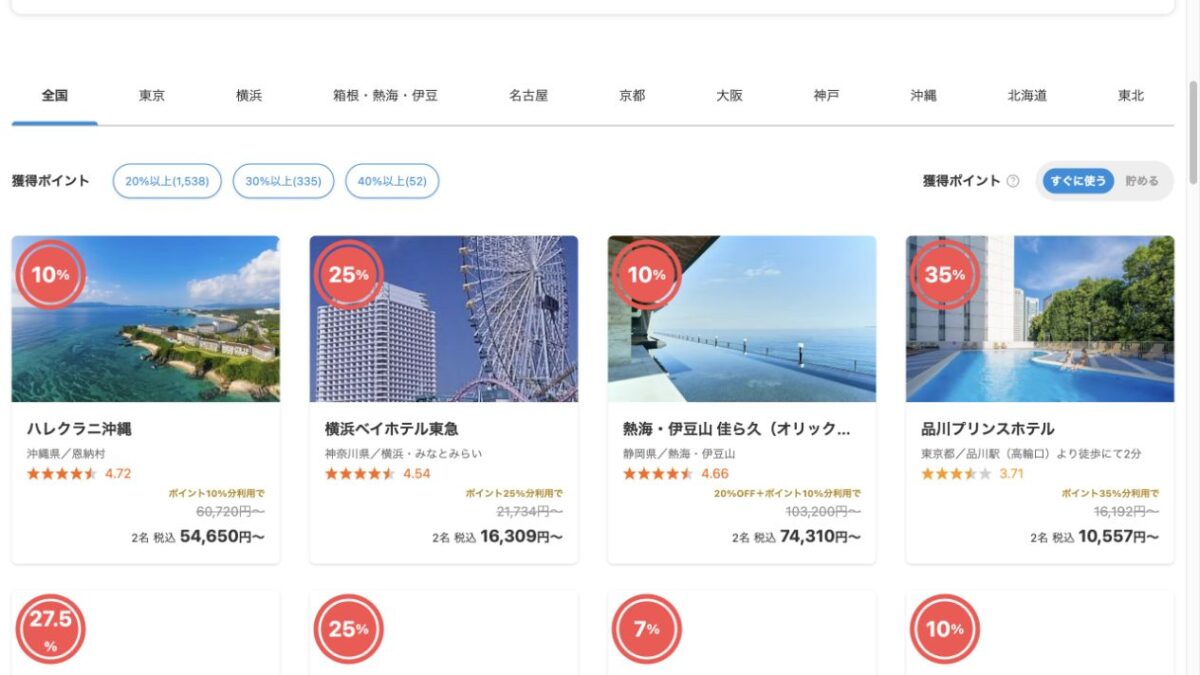This screenshot has height=675, width=1200.
Task: Select the 全国 tab
Action: 55,96
